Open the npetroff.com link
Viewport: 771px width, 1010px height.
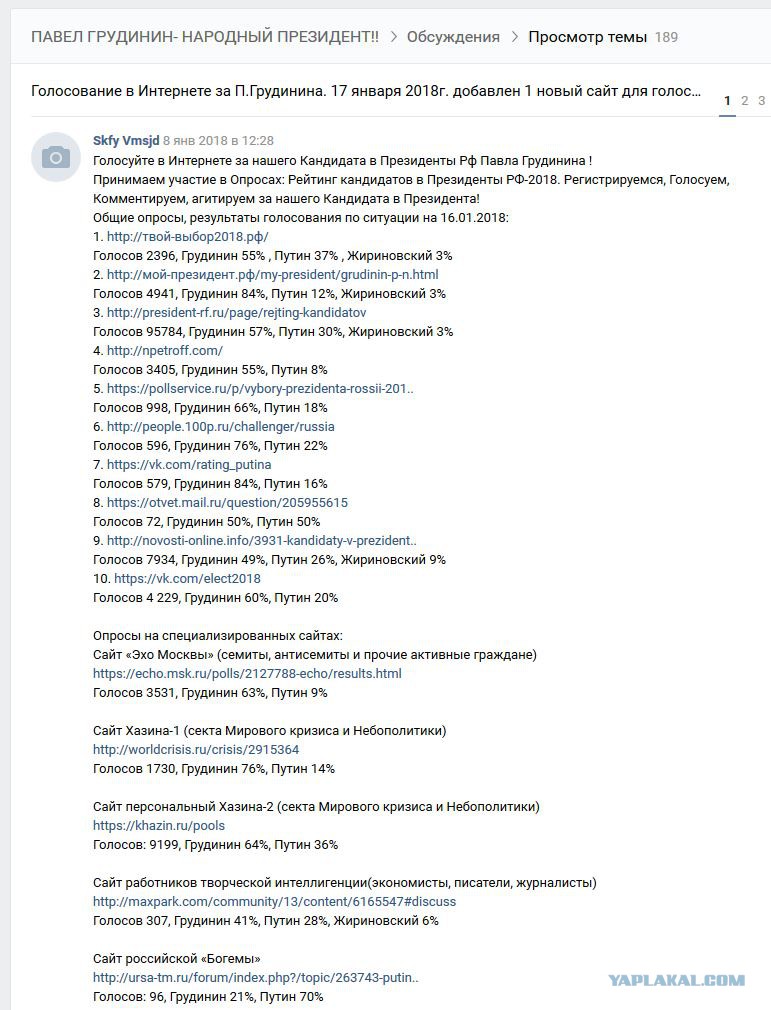pos(165,350)
